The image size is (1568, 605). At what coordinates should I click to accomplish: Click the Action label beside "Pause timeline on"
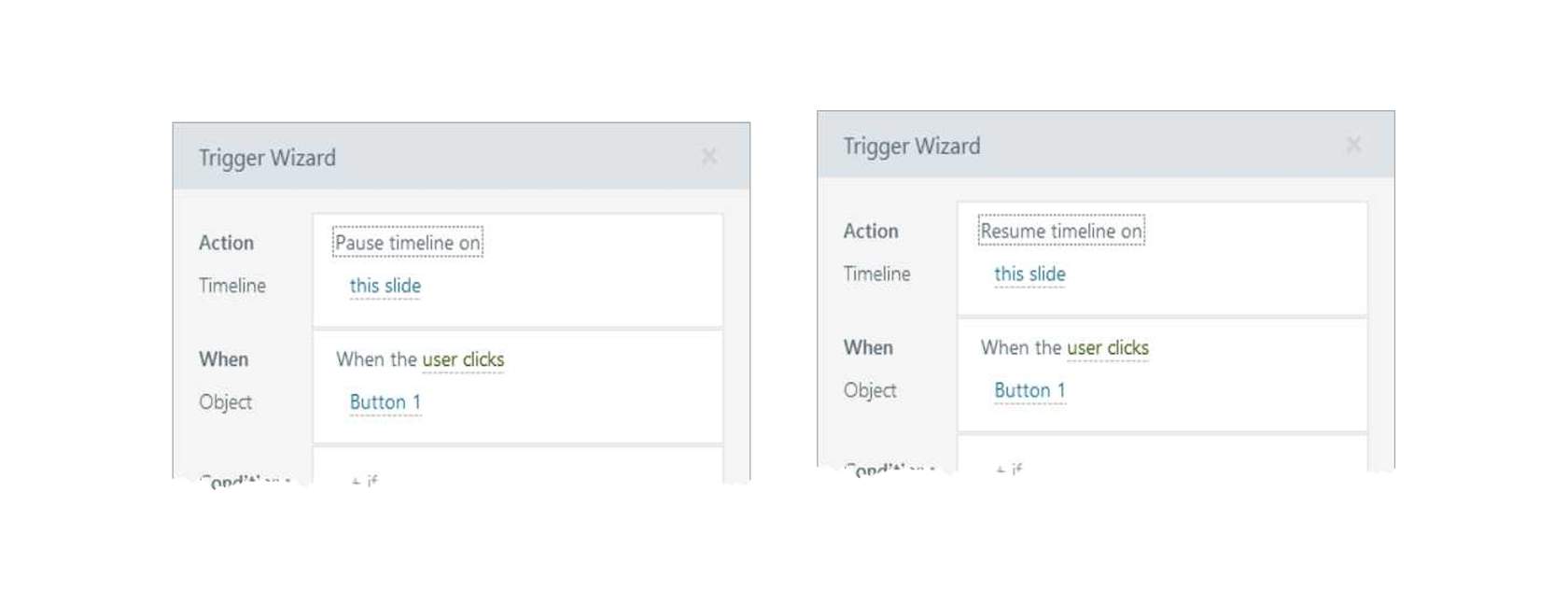(x=226, y=243)
